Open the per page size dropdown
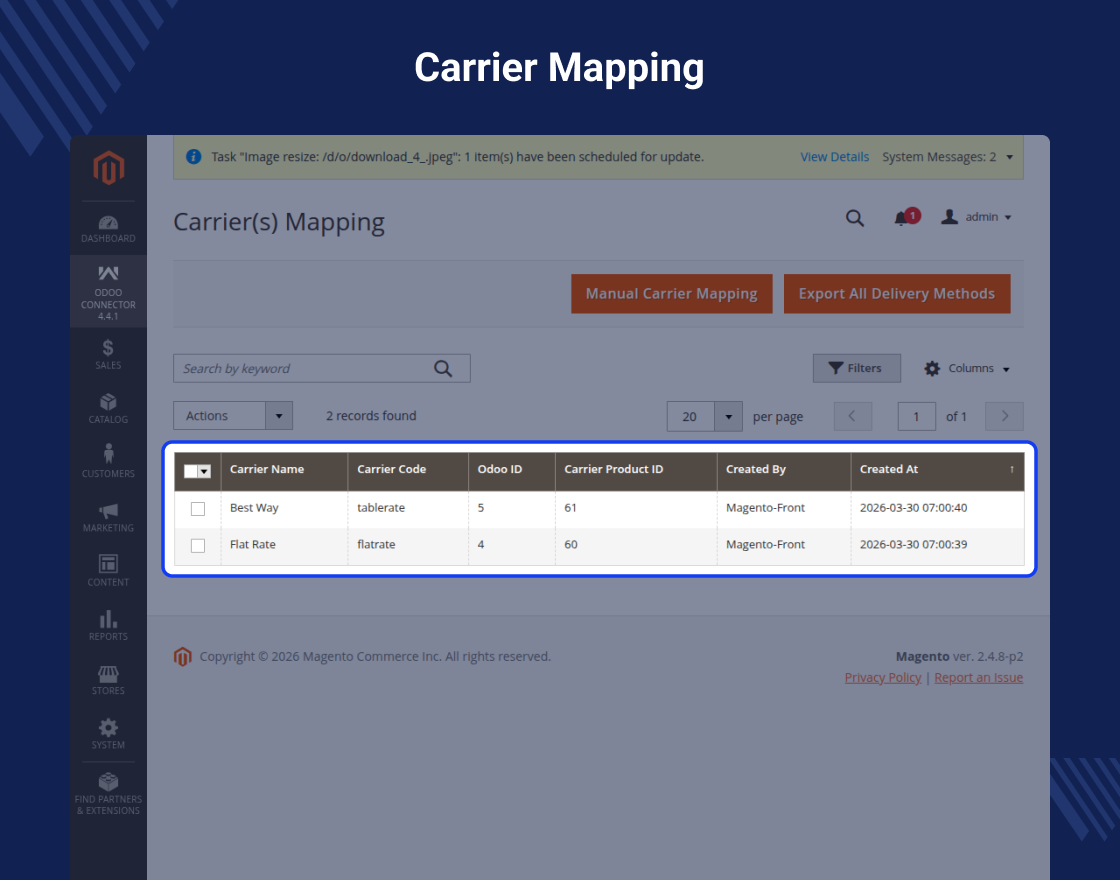Viewport: 1120px width, 880px height. tap(729, 416)
